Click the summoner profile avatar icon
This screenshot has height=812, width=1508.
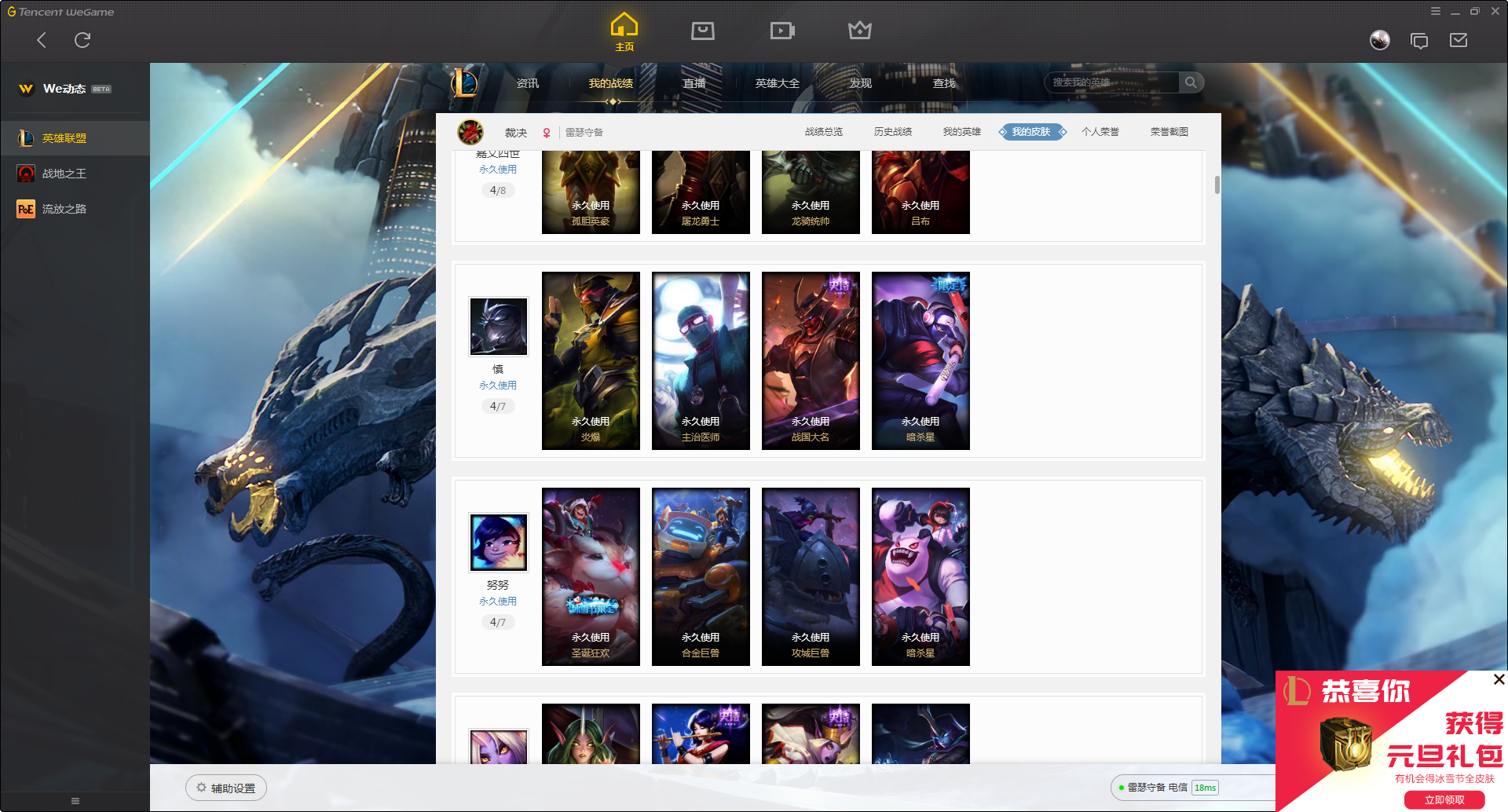(470, 132)
